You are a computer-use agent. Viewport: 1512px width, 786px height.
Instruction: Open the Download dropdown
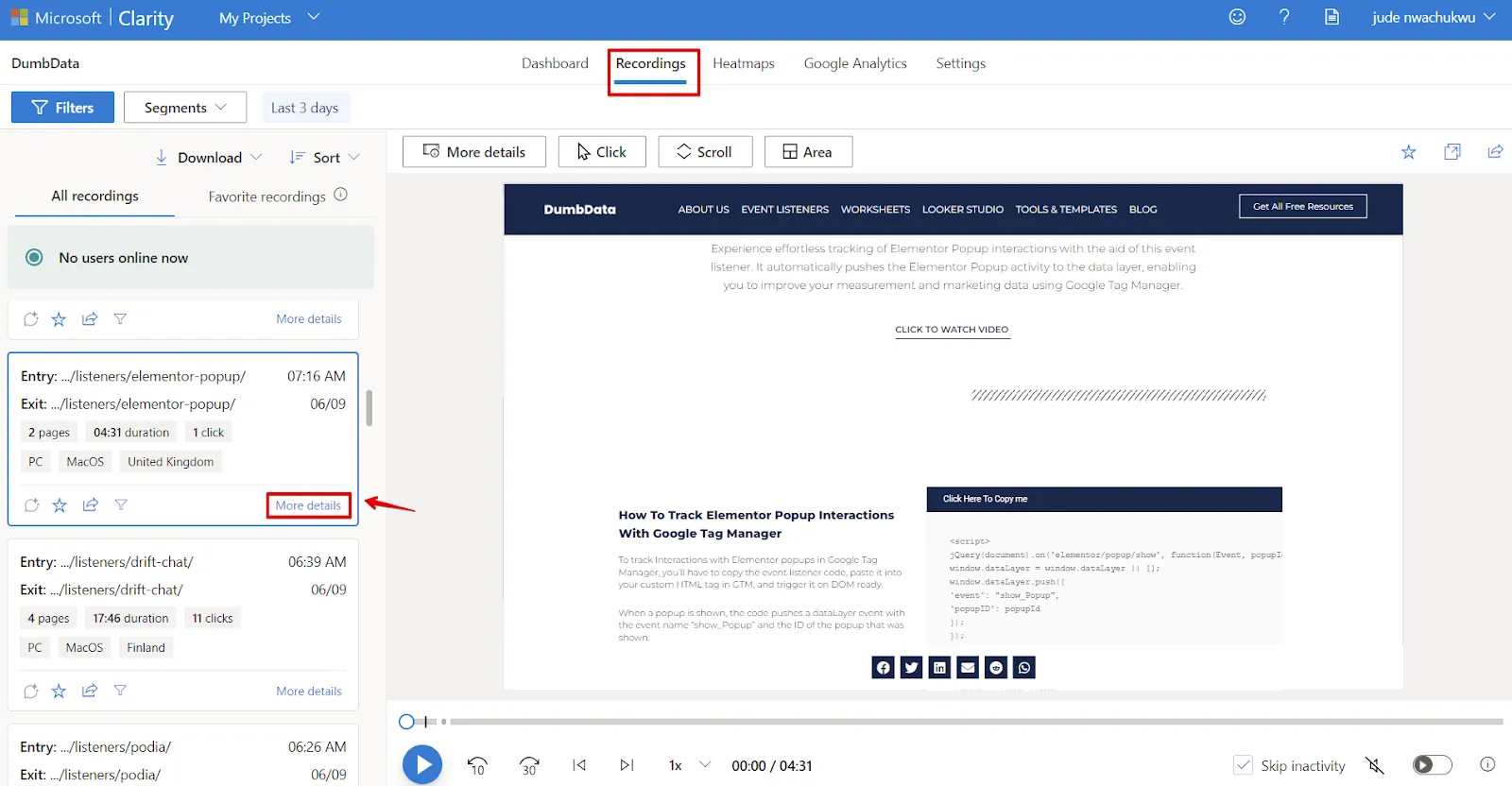209,158
